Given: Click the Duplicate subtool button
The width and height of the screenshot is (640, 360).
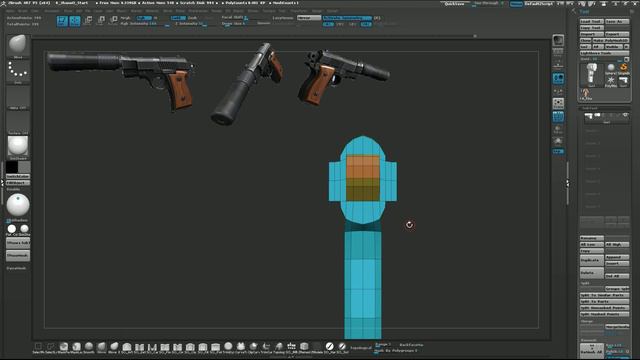Looking at the screenshot, I should click(x=591, y=260).
